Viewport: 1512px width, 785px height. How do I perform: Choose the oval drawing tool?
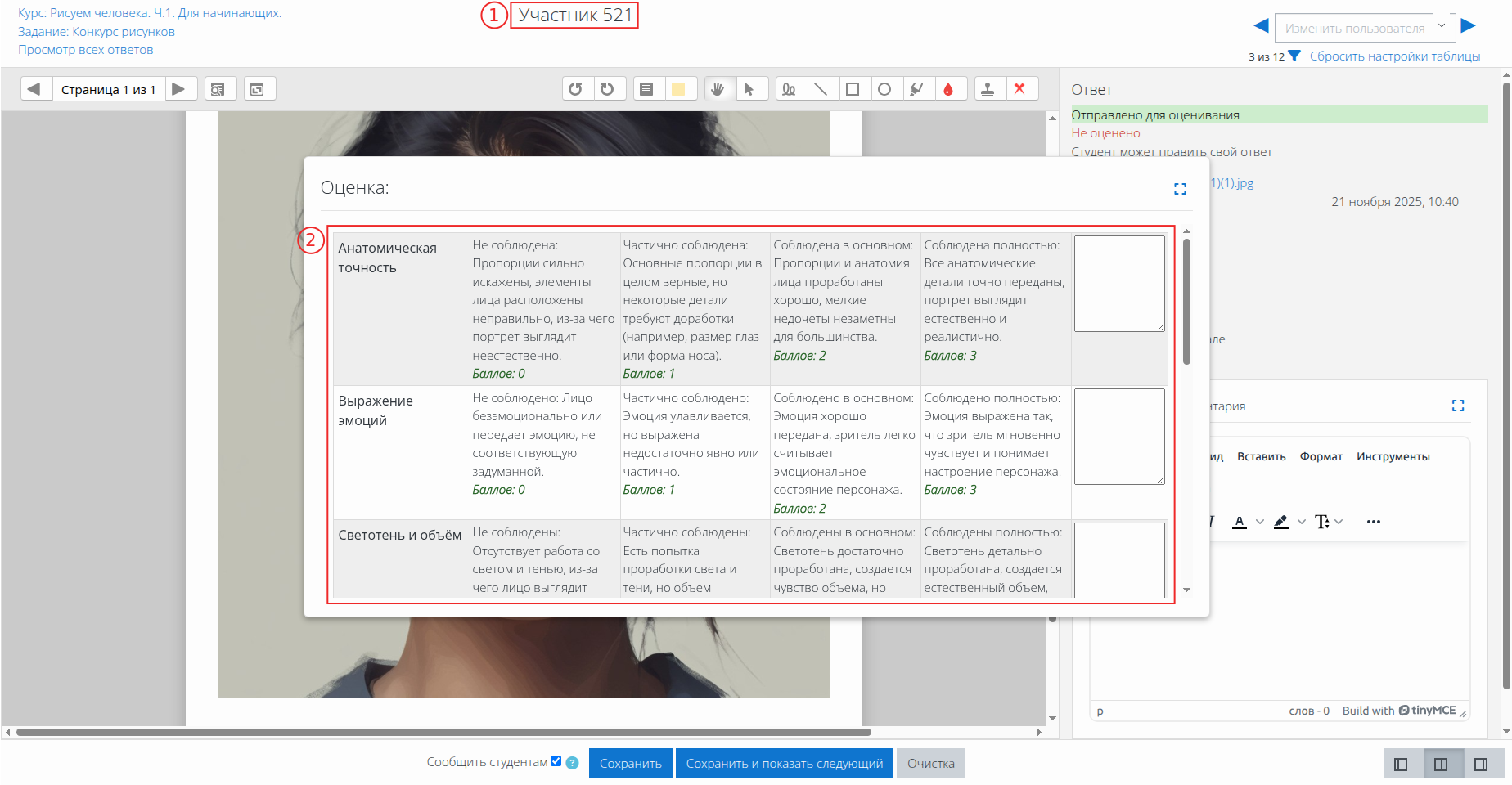coord(884,89)
